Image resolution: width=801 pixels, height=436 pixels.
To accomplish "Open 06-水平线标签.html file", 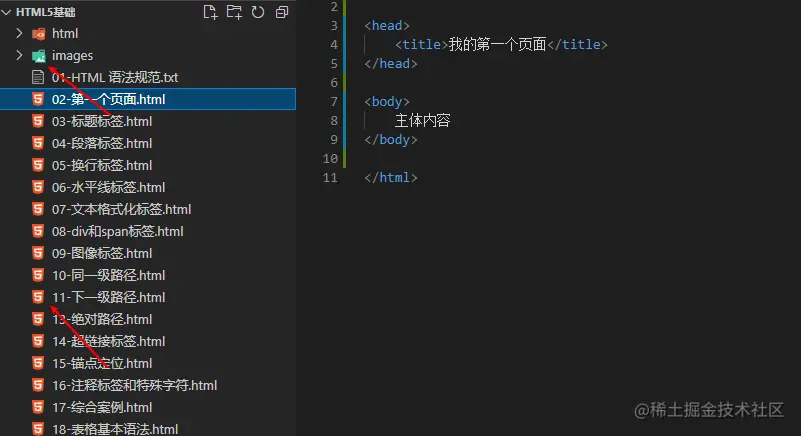I will [108, 187].
